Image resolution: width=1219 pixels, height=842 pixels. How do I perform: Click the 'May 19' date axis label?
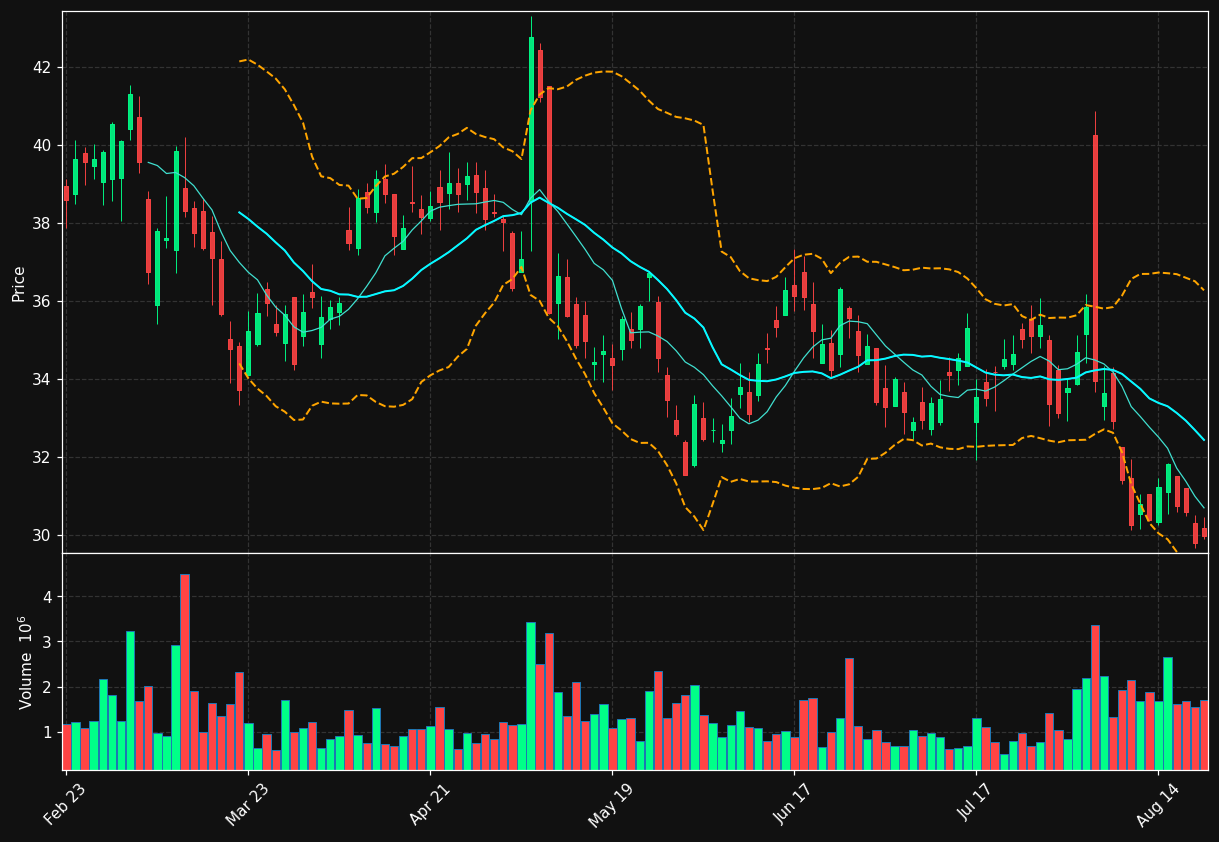point(609,804)
